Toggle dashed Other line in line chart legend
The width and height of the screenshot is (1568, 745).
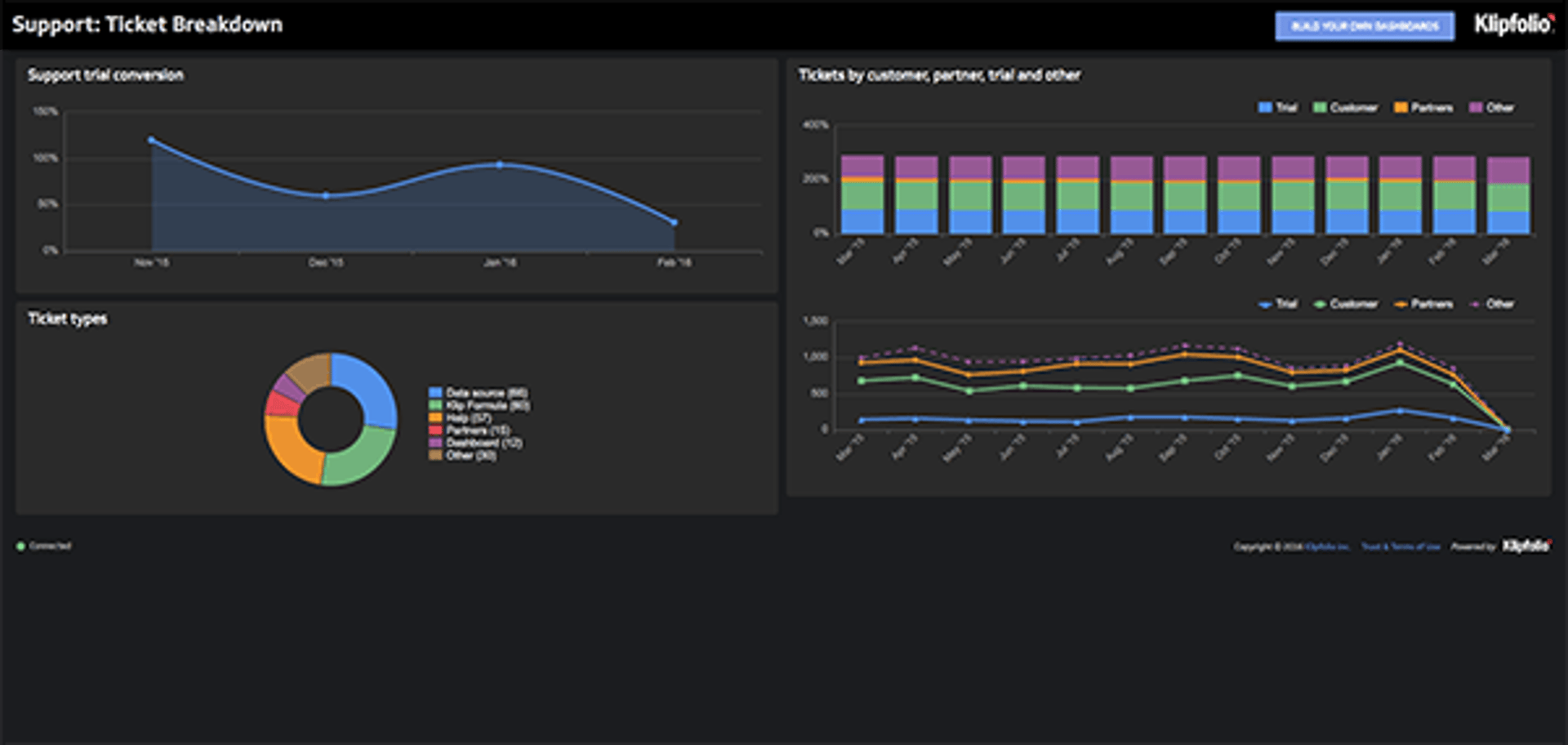pos(1491,304)
